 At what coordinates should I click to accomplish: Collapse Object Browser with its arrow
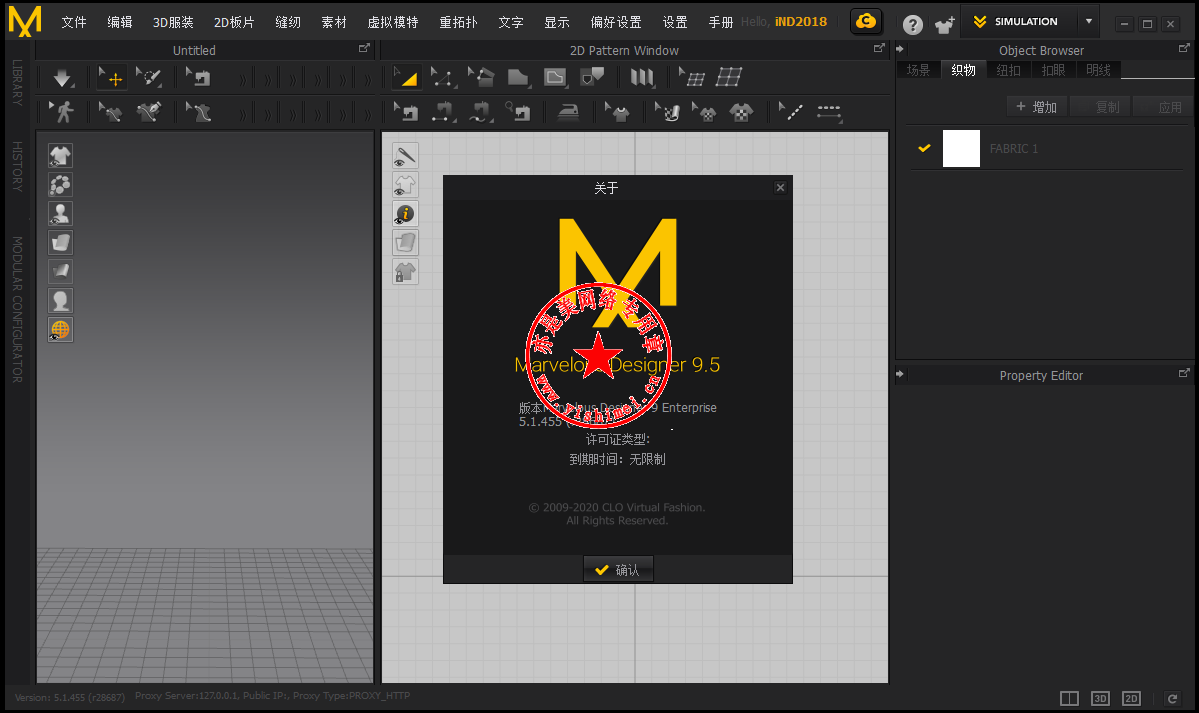click(900, 49)
